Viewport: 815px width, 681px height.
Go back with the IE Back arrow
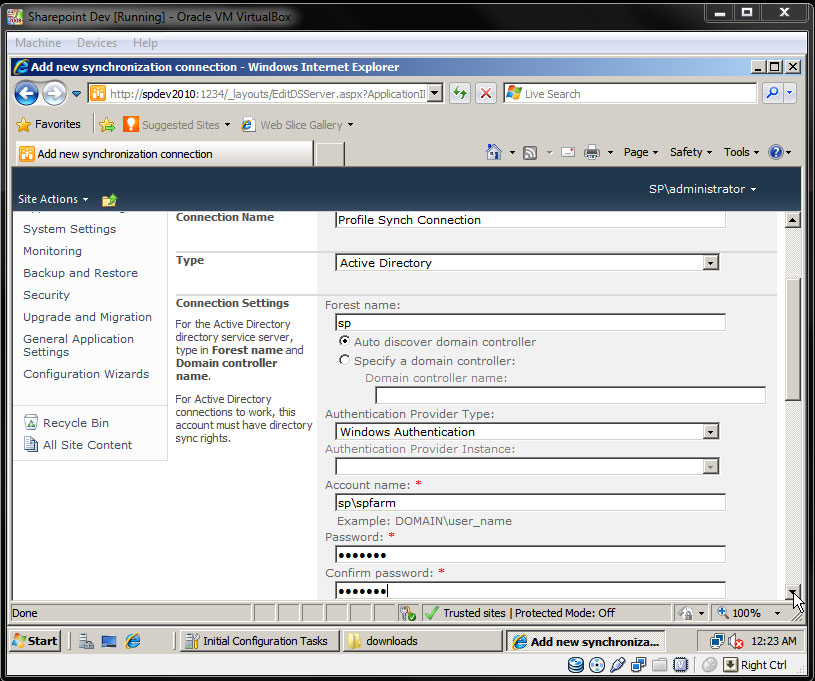[26, 94]
